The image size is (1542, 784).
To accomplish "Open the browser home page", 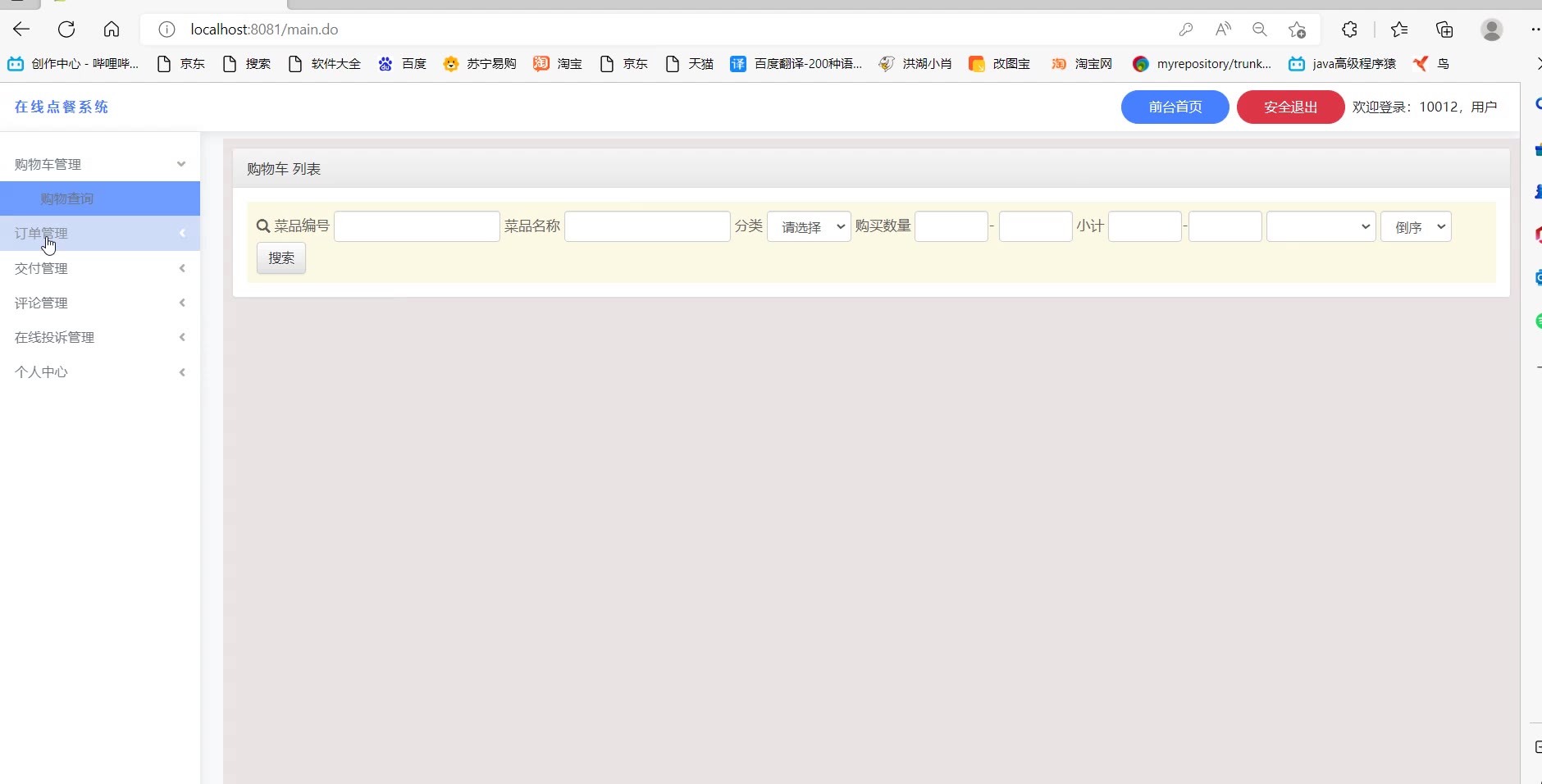I will (x=112, y=30).
